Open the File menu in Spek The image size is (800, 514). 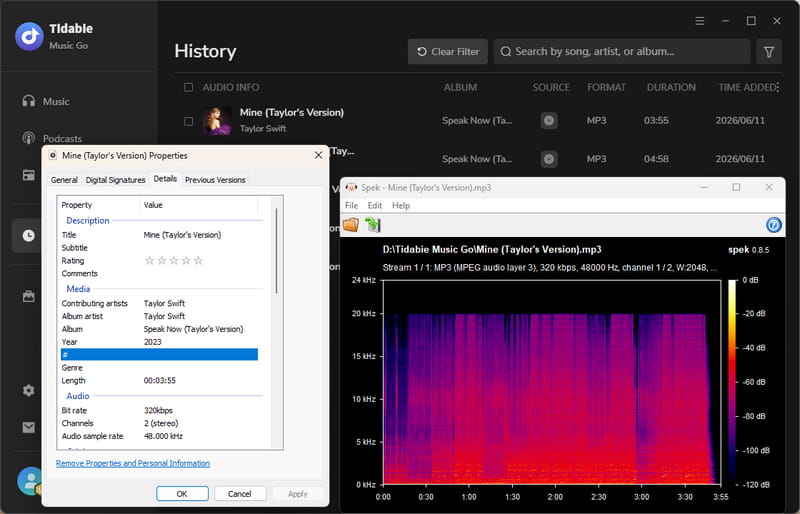(351, 205)
